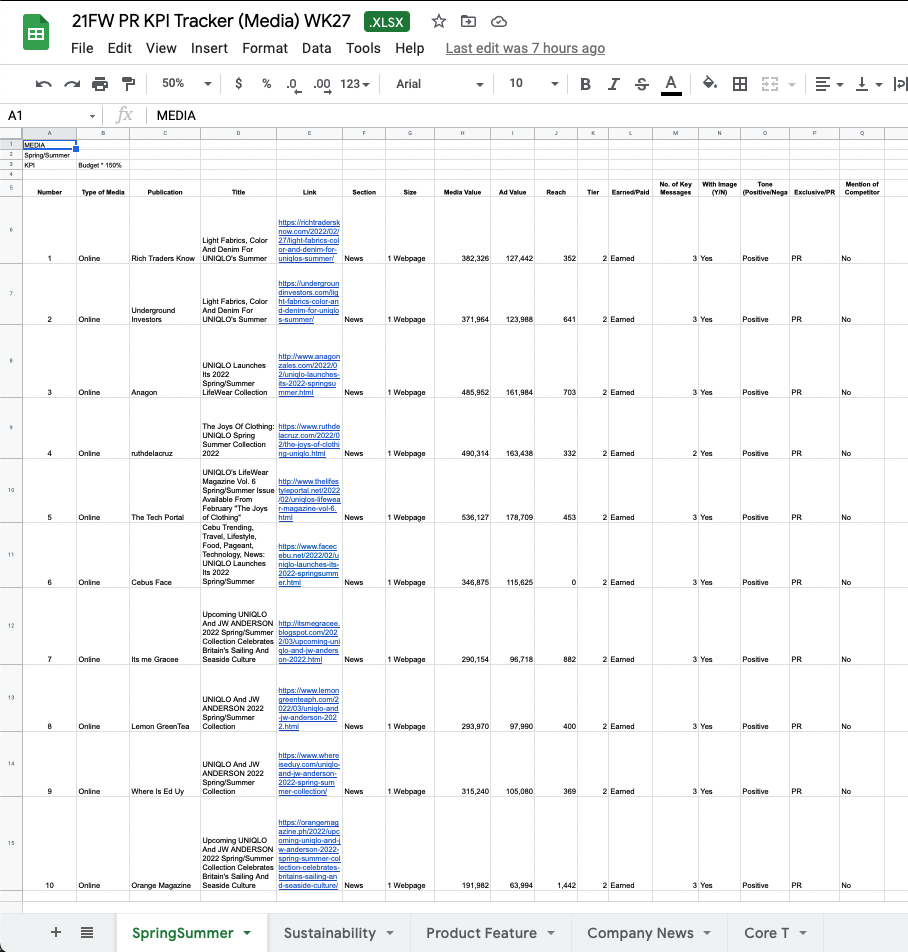Print the spreadsheet
908x952 pixels.
tap(100, 84)
